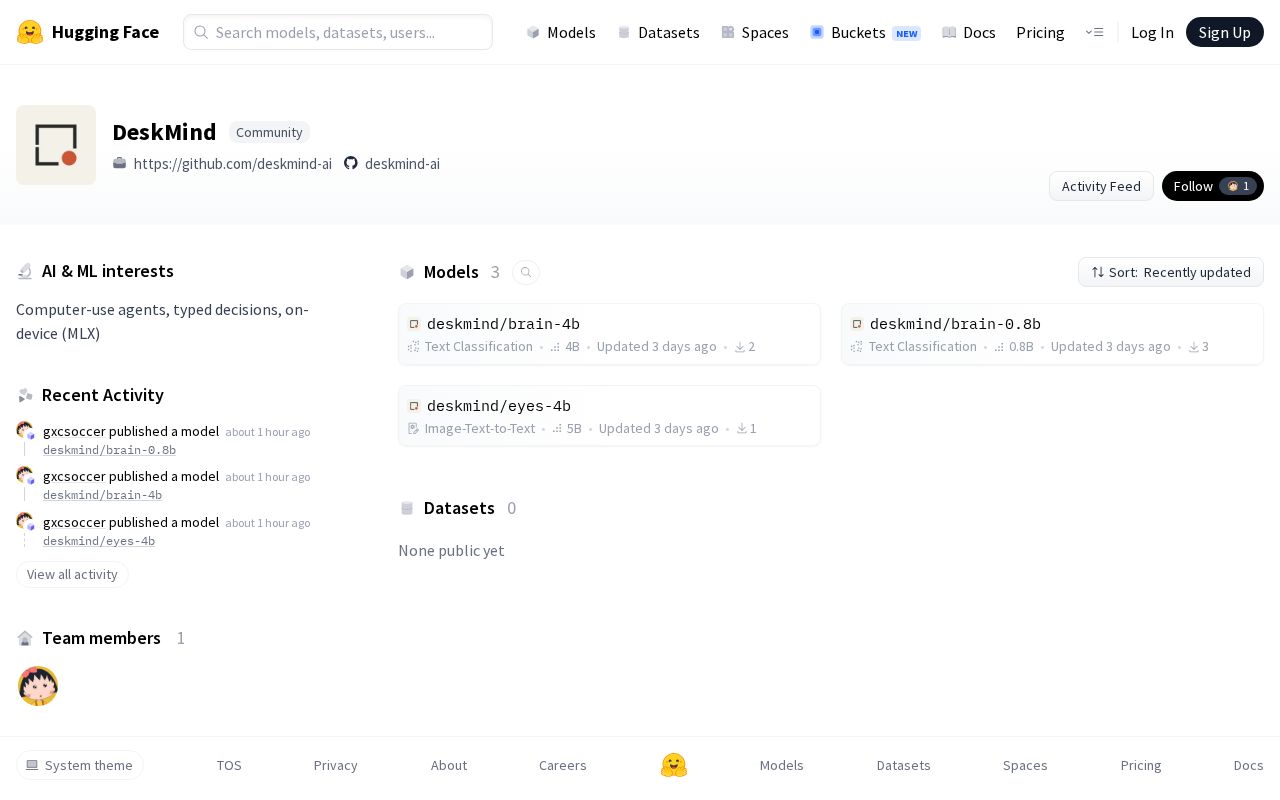Screen dimensions: 1280x800
Task: Click the Hugging Face emoji in the footer
Action: pos(674,765)
